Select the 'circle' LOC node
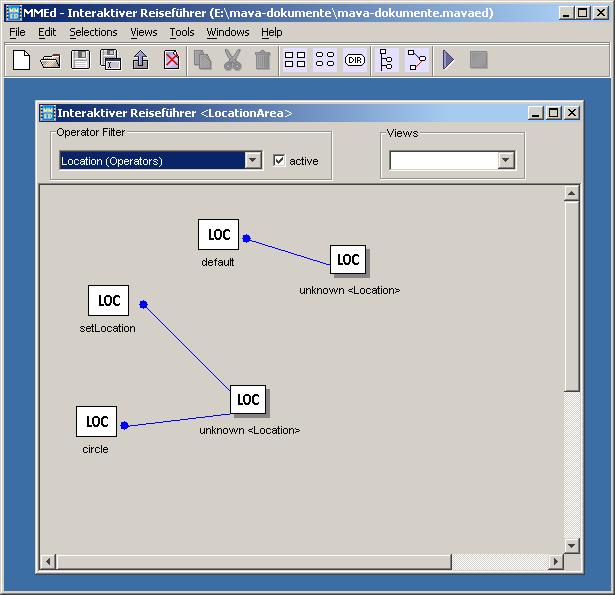 tap(96, 421)
